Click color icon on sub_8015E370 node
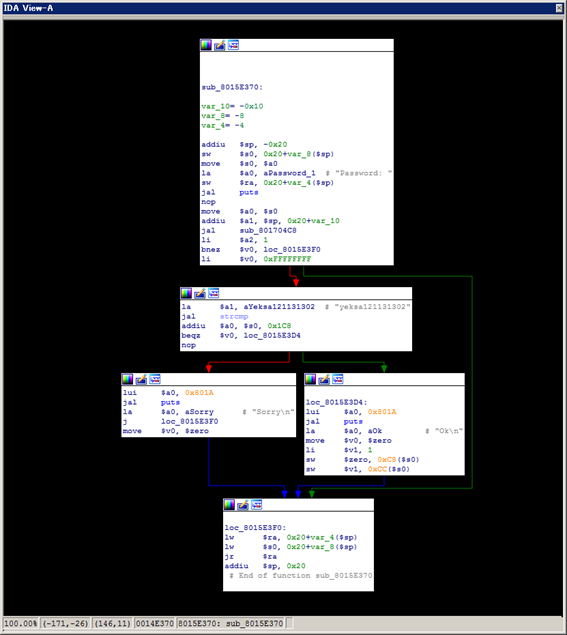The image size is (567, 635). point(206,45)
